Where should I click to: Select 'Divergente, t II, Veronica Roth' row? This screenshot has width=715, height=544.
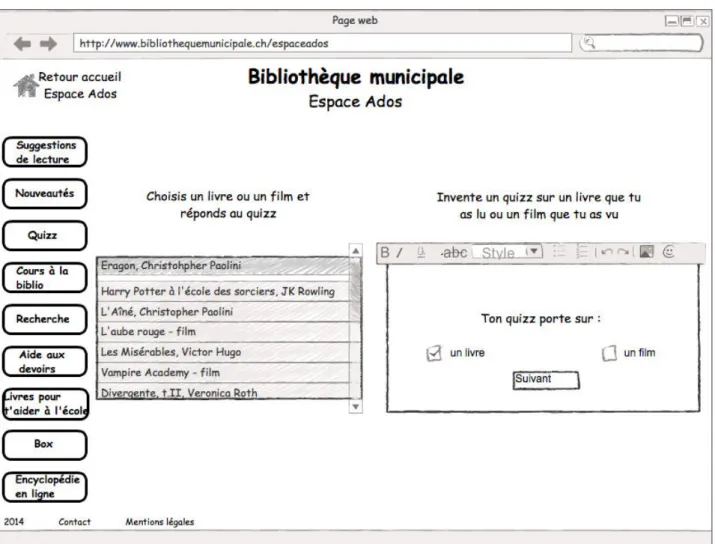[x=223, y=391]
